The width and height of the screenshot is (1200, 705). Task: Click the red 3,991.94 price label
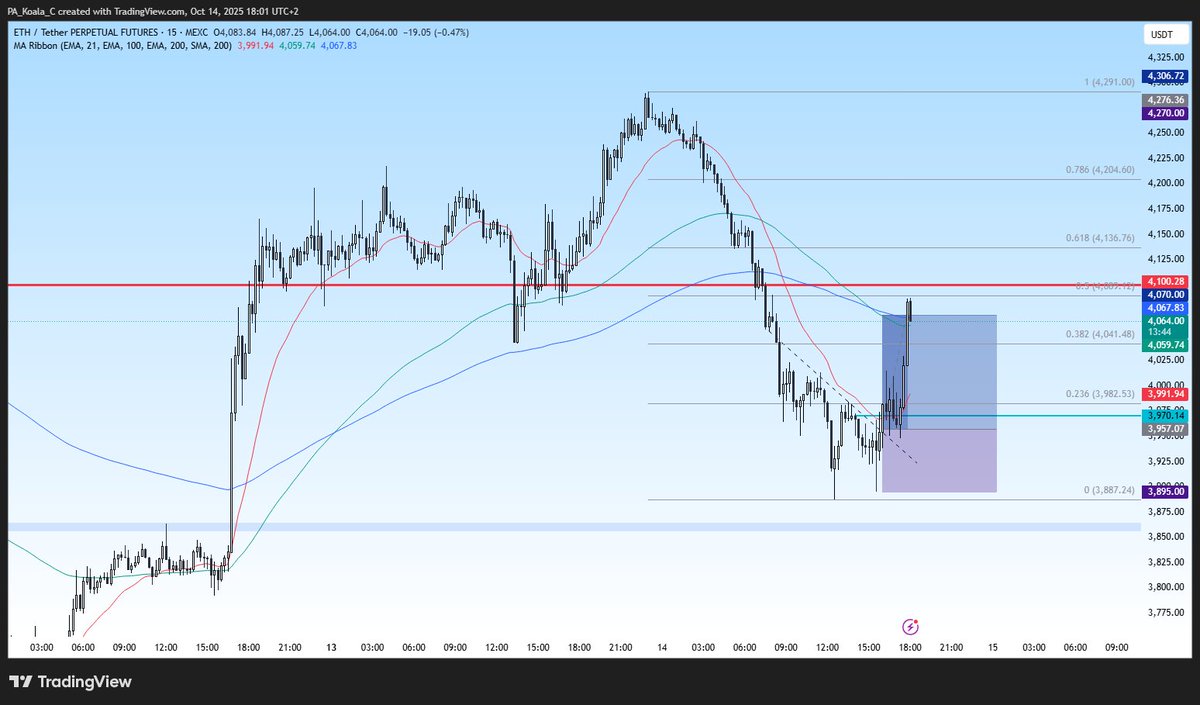click(x=1166, y=394)
